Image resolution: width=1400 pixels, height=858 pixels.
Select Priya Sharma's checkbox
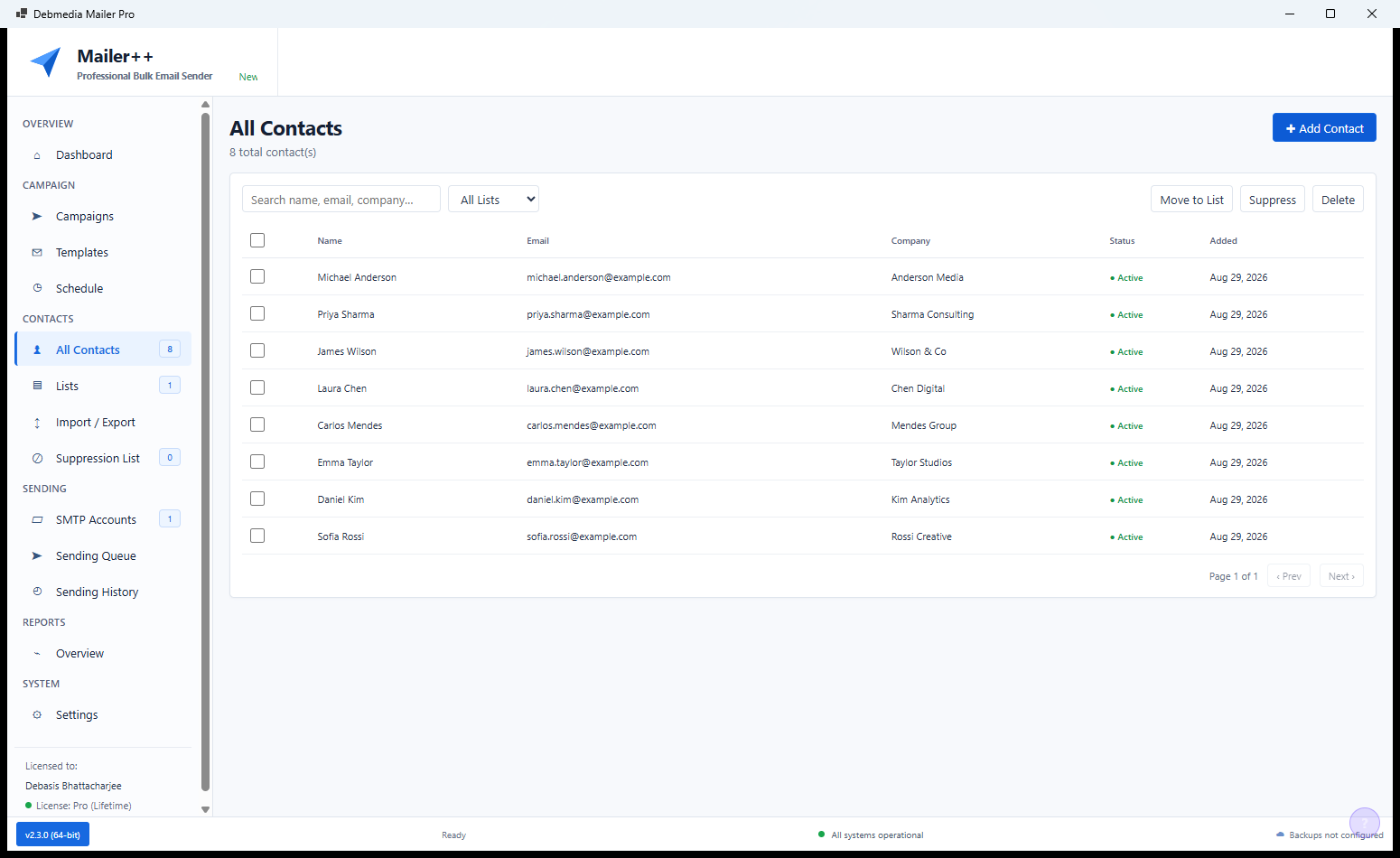(x=257, y=313)
